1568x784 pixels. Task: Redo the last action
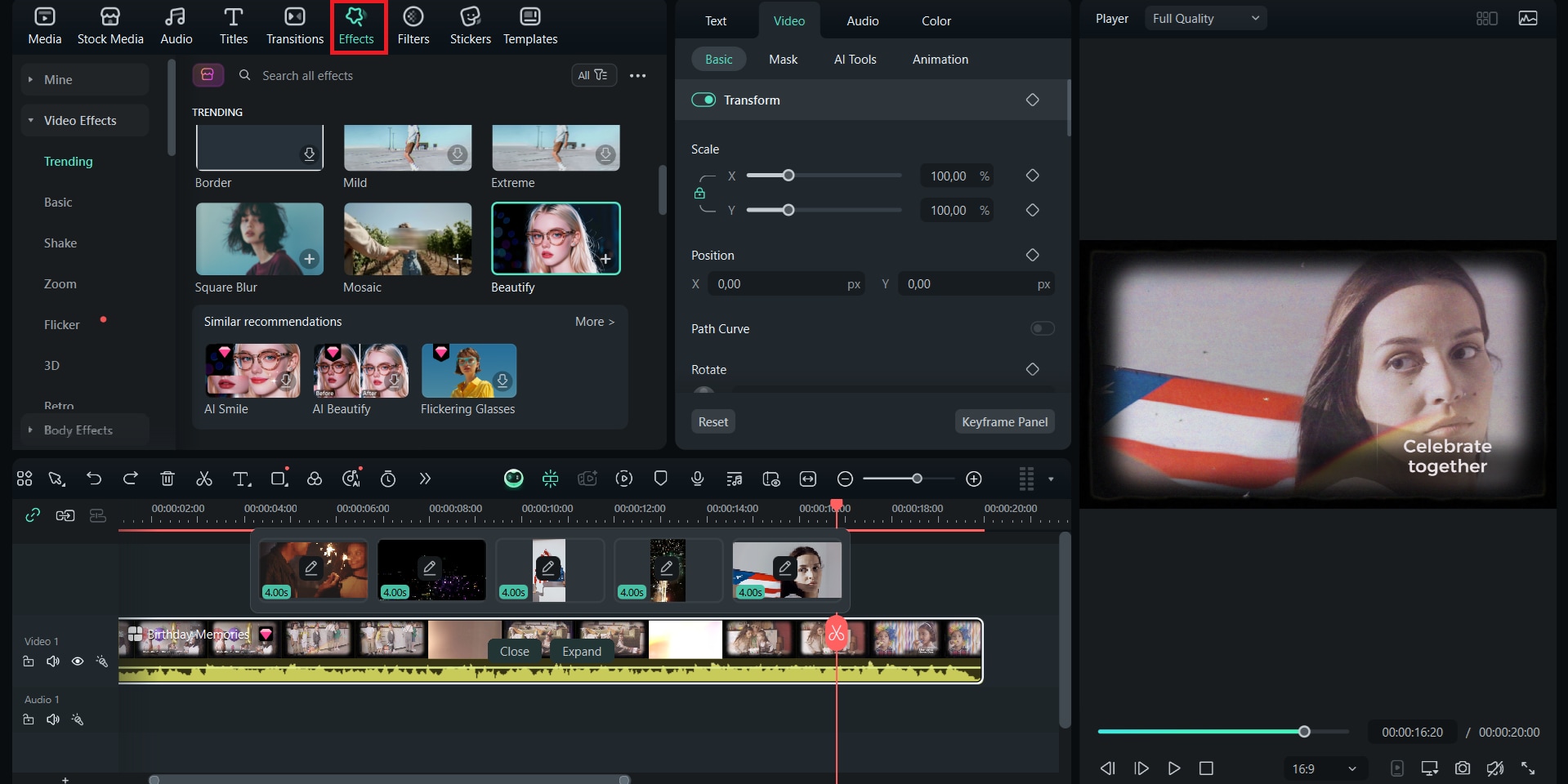pos(130,479)
